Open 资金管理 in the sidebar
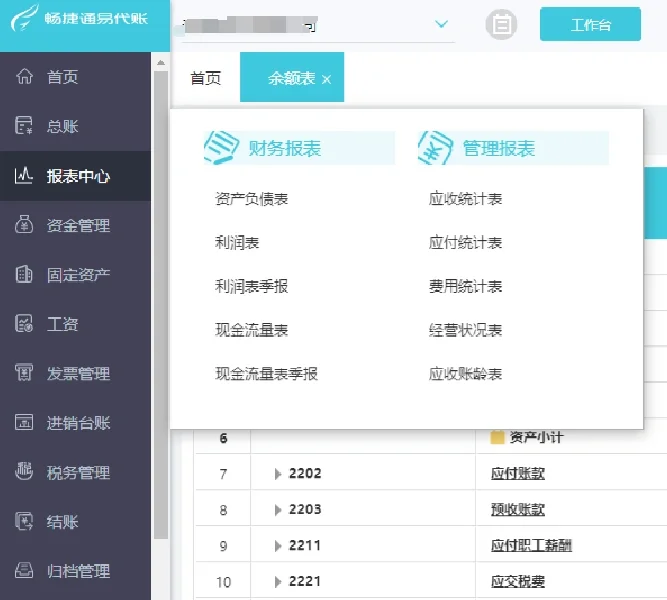 tap(75, 225)
